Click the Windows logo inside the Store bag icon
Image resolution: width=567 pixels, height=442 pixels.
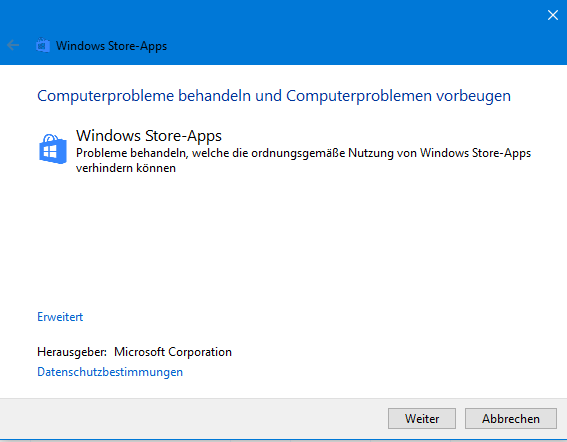tap(50, 152)
